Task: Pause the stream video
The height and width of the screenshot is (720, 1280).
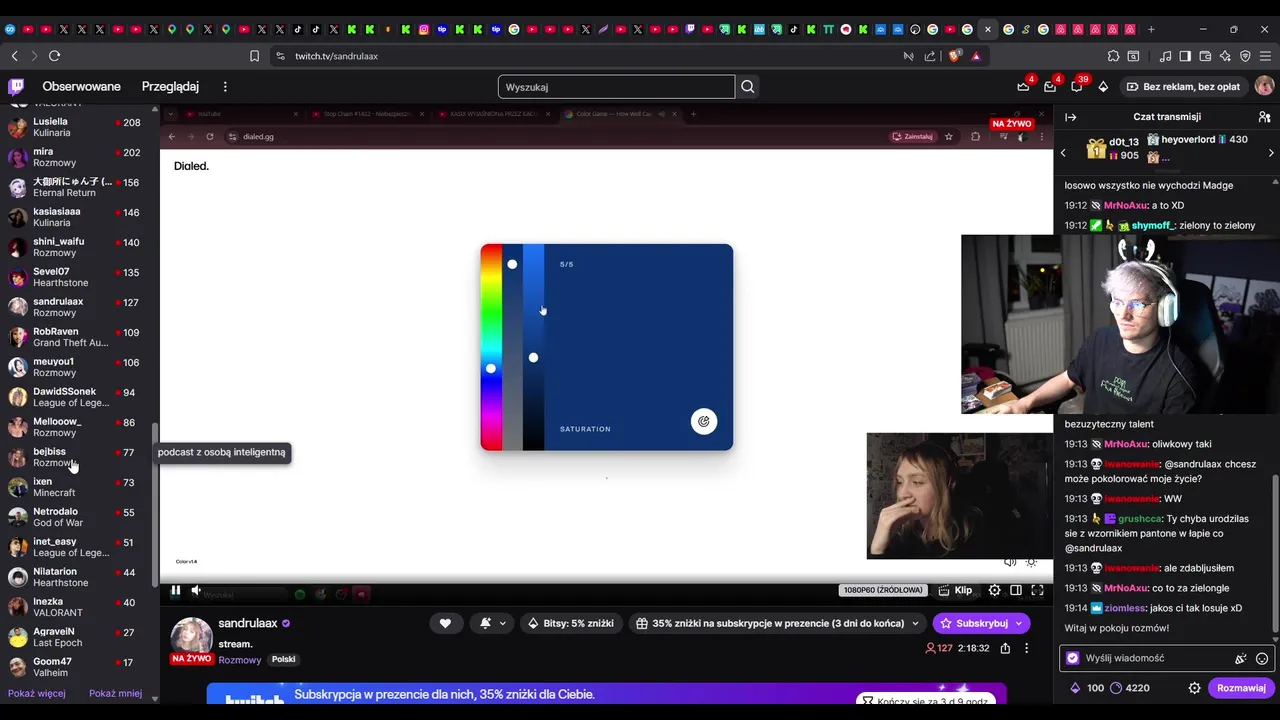Action: coord(175,590)
